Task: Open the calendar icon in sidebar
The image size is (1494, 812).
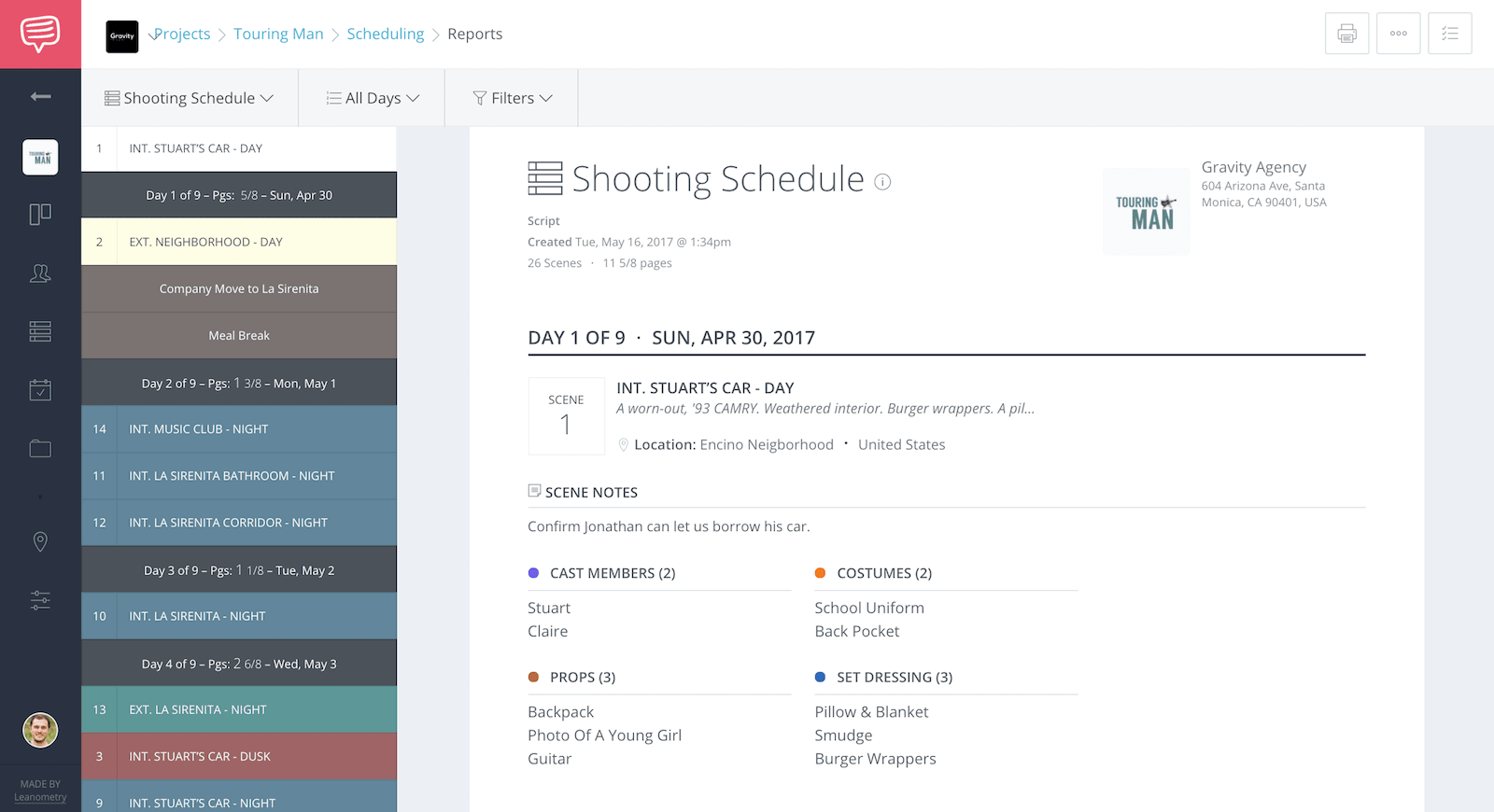Action: (x=40, y=390)
